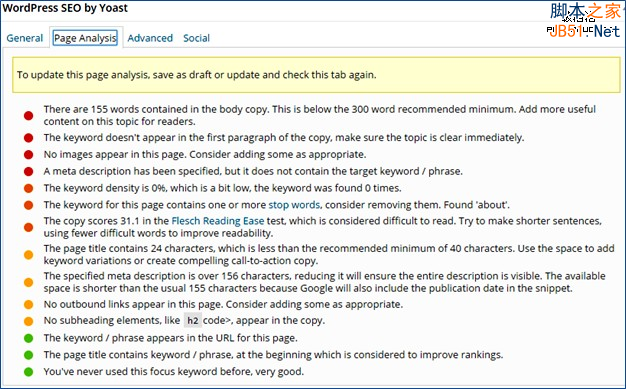Click green dot beside page title keyword message
The image size is (626, 389).
tap(28, 355)
